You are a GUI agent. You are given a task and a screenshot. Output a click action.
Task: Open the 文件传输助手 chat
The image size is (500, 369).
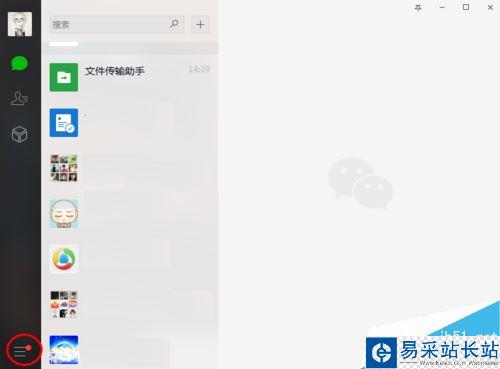pos(130,77)
